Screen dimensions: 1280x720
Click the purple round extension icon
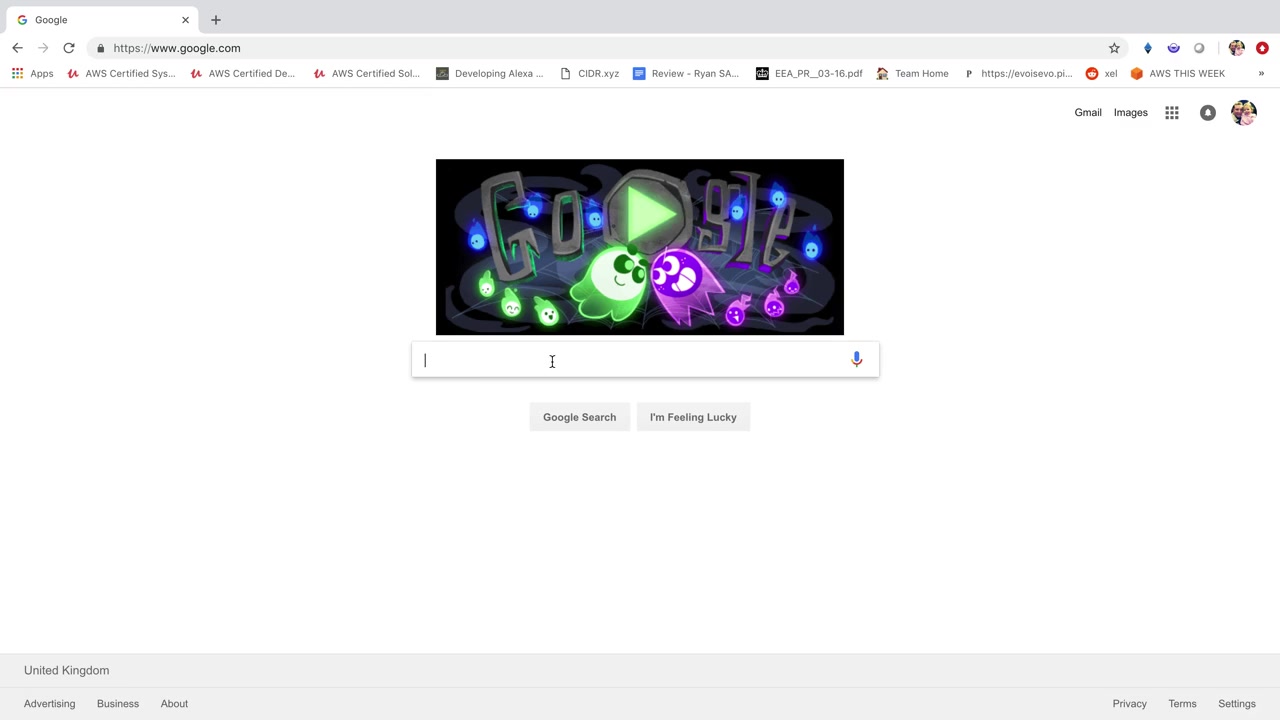click(x=1174, y=48)
